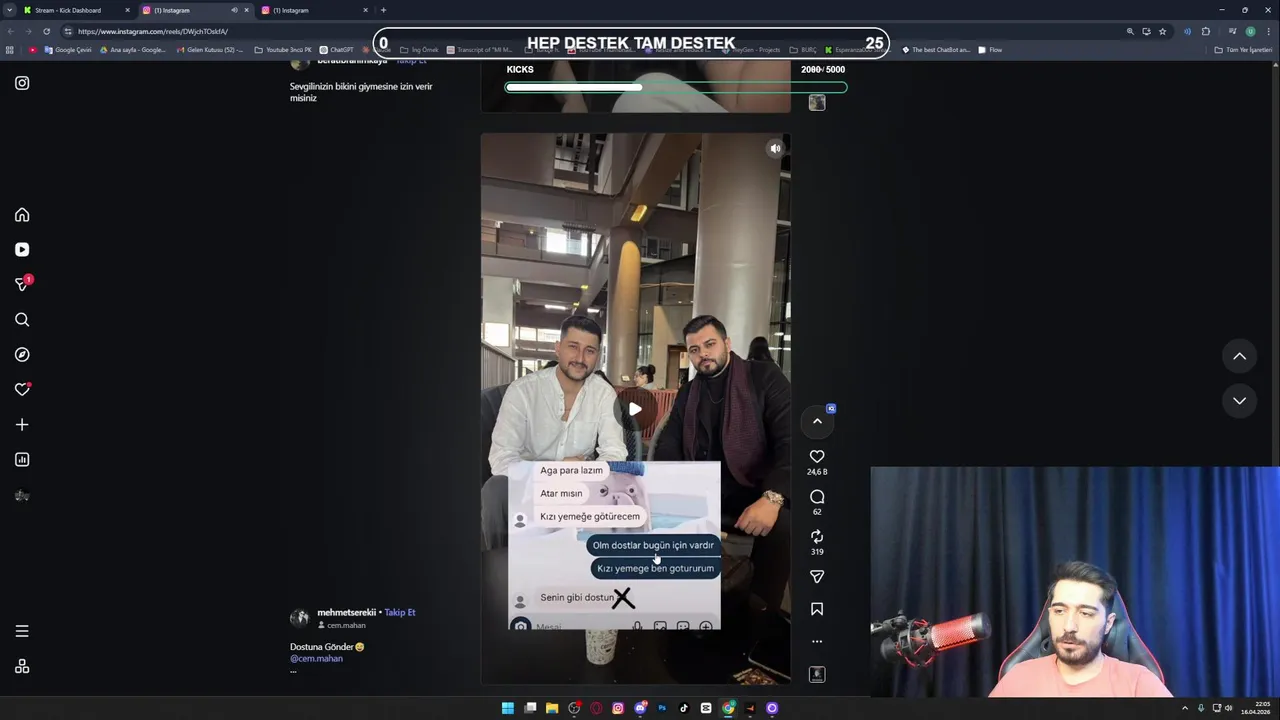
Task: Bookmark this page with star icon
Action: [1162, 31]
